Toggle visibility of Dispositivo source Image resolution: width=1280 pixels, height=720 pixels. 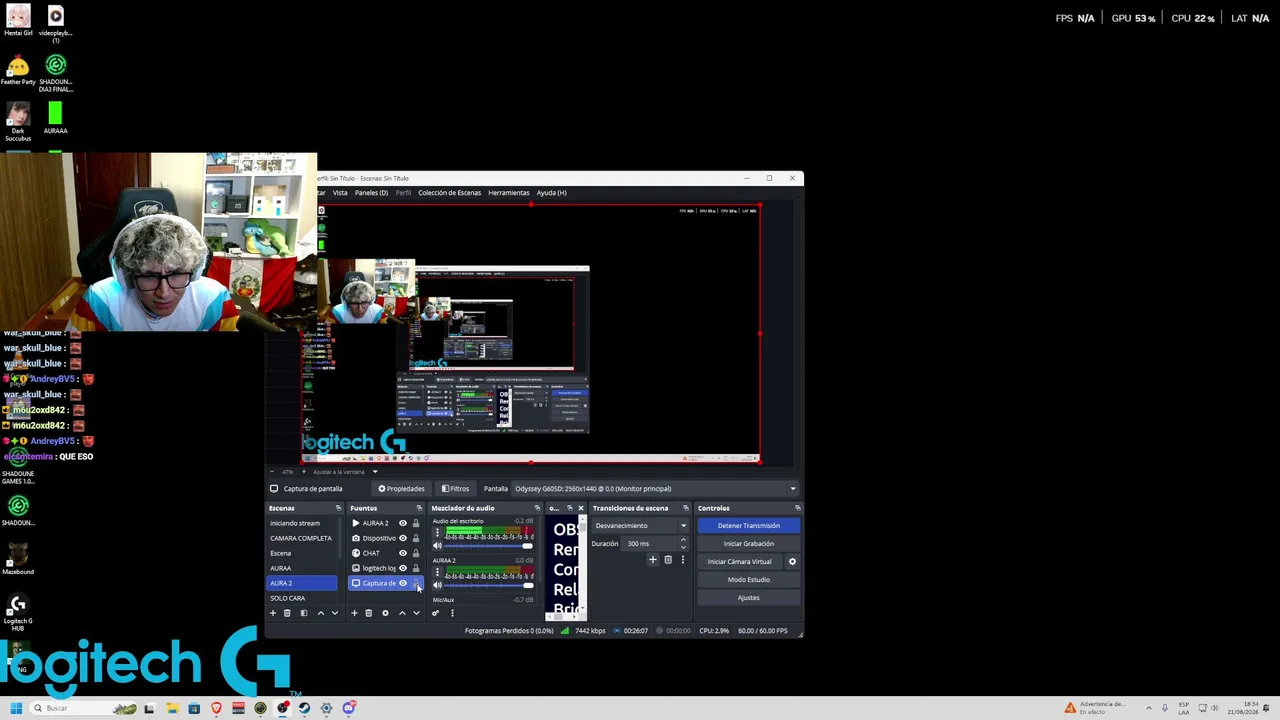[x=403, y=538]
